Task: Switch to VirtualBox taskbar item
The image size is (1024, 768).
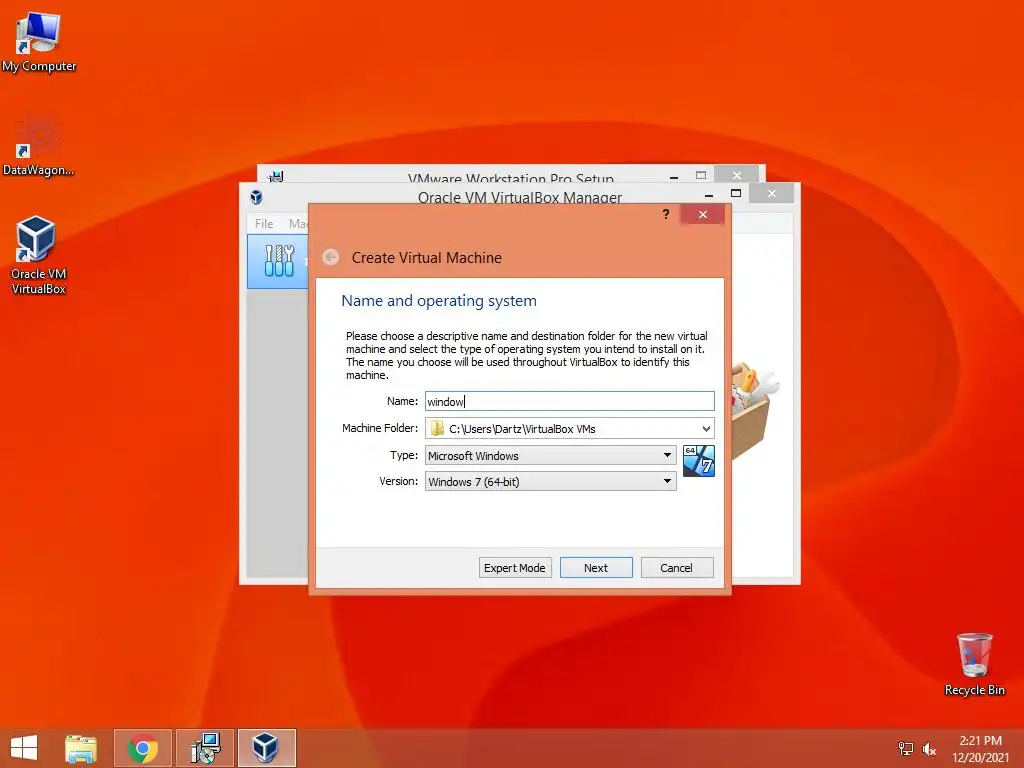Action: point(266,748)
